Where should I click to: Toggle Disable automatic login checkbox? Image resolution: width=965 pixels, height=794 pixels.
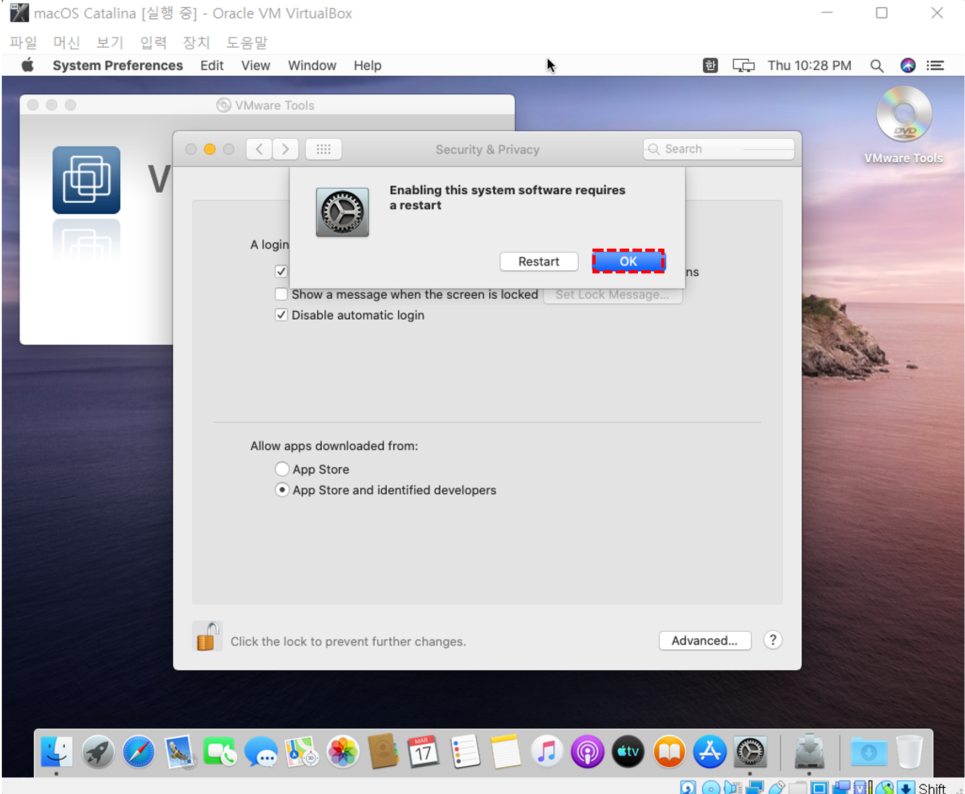[x=281, y=315]
